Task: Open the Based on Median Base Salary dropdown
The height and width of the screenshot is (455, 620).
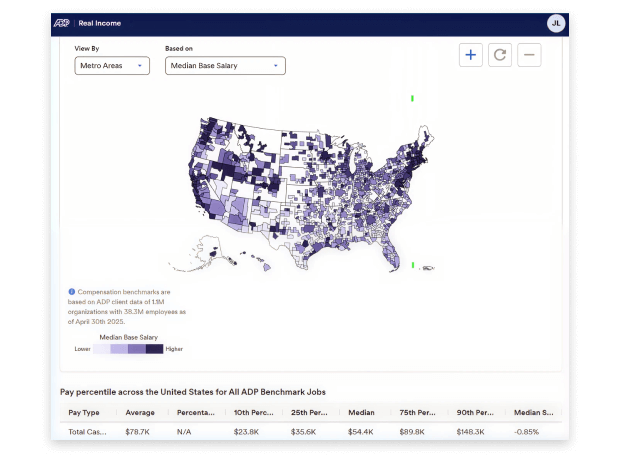Action: click(x=225, y=66)
